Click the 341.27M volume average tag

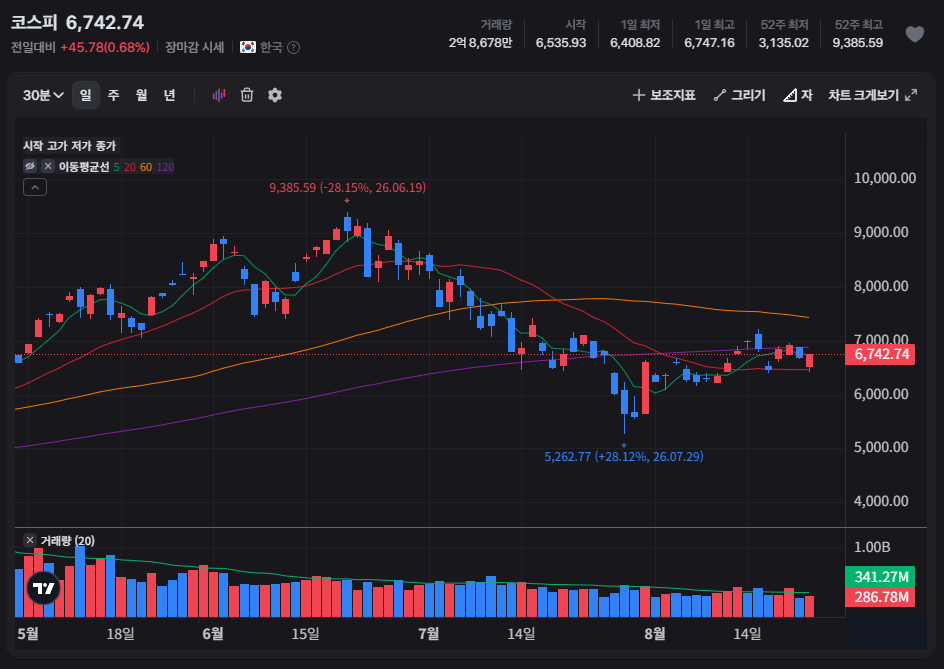click(880, 576)
